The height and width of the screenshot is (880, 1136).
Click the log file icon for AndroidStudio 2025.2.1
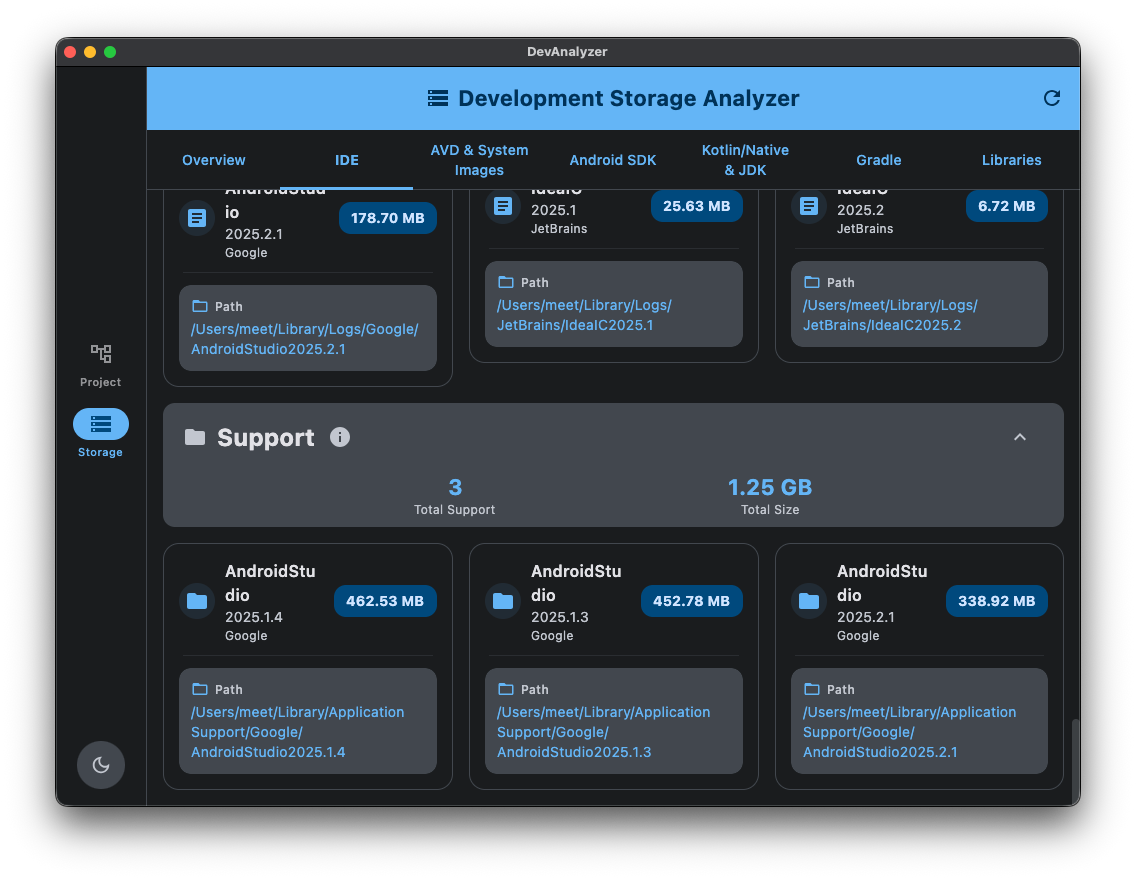pos(197,218)
